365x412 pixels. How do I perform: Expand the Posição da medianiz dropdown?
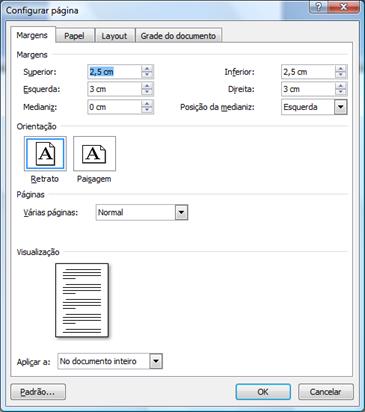[340, 107]
